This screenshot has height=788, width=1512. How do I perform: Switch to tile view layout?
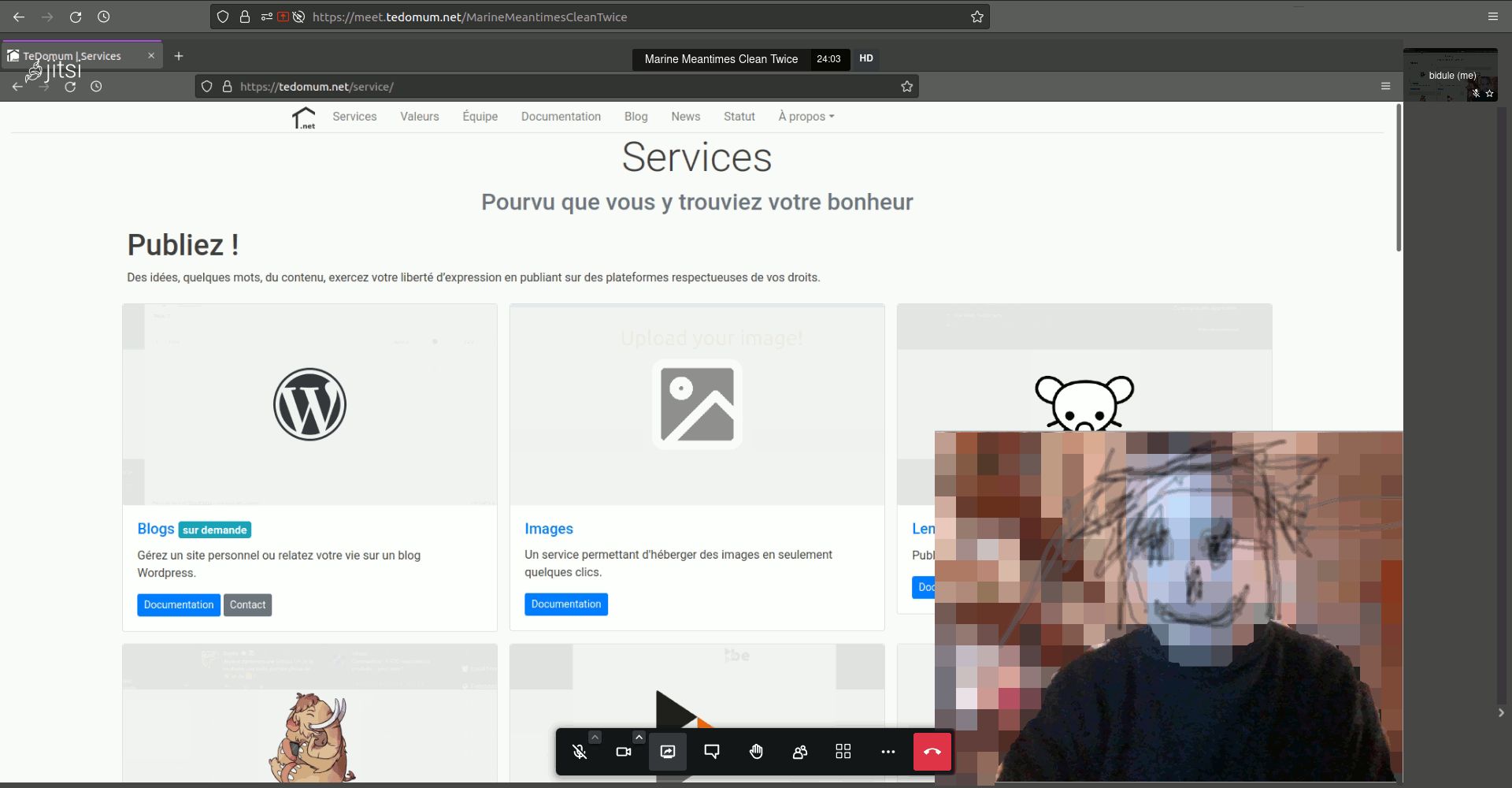coord(843,752)
